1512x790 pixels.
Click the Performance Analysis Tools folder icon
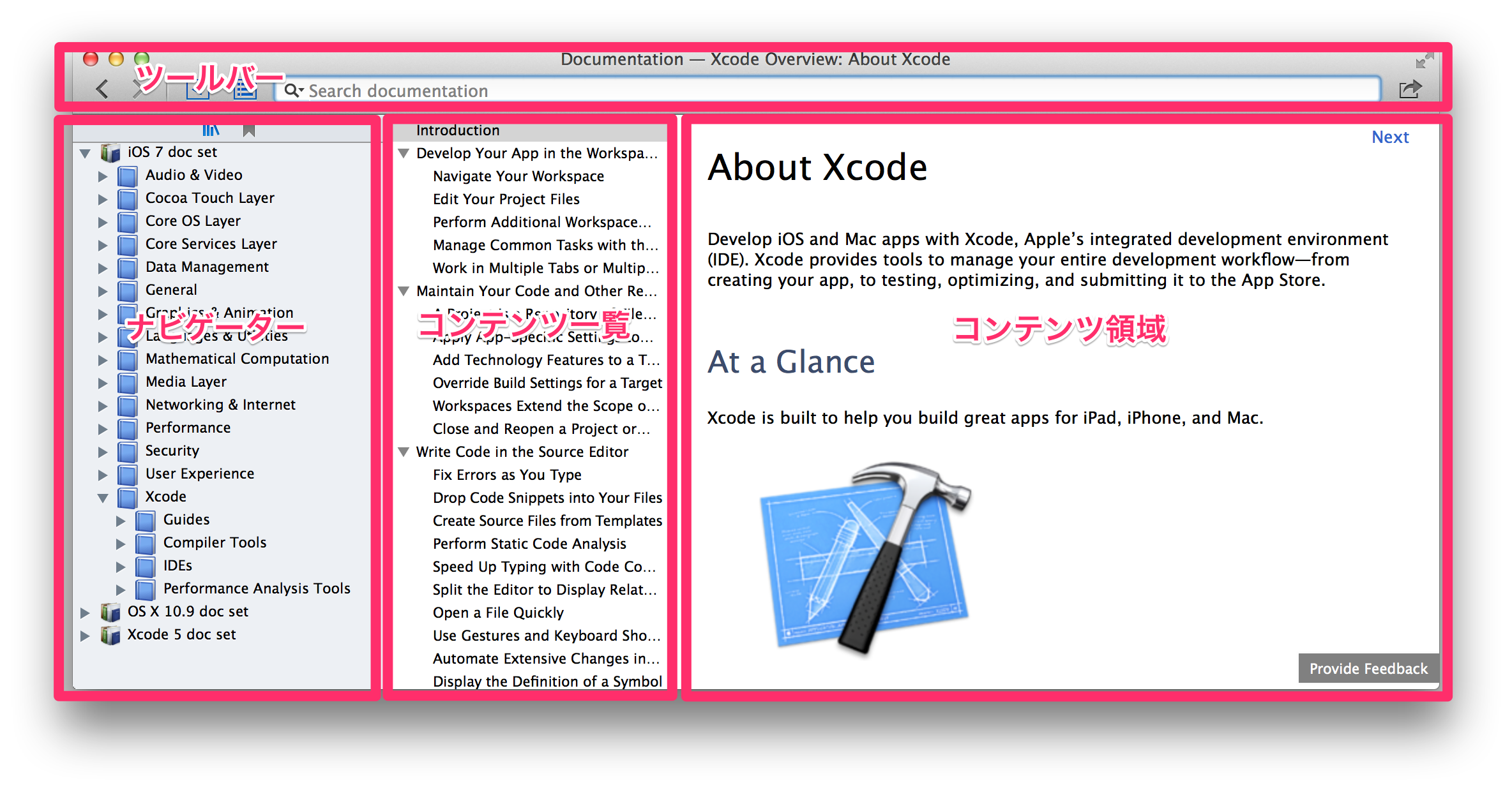(146, 589)
